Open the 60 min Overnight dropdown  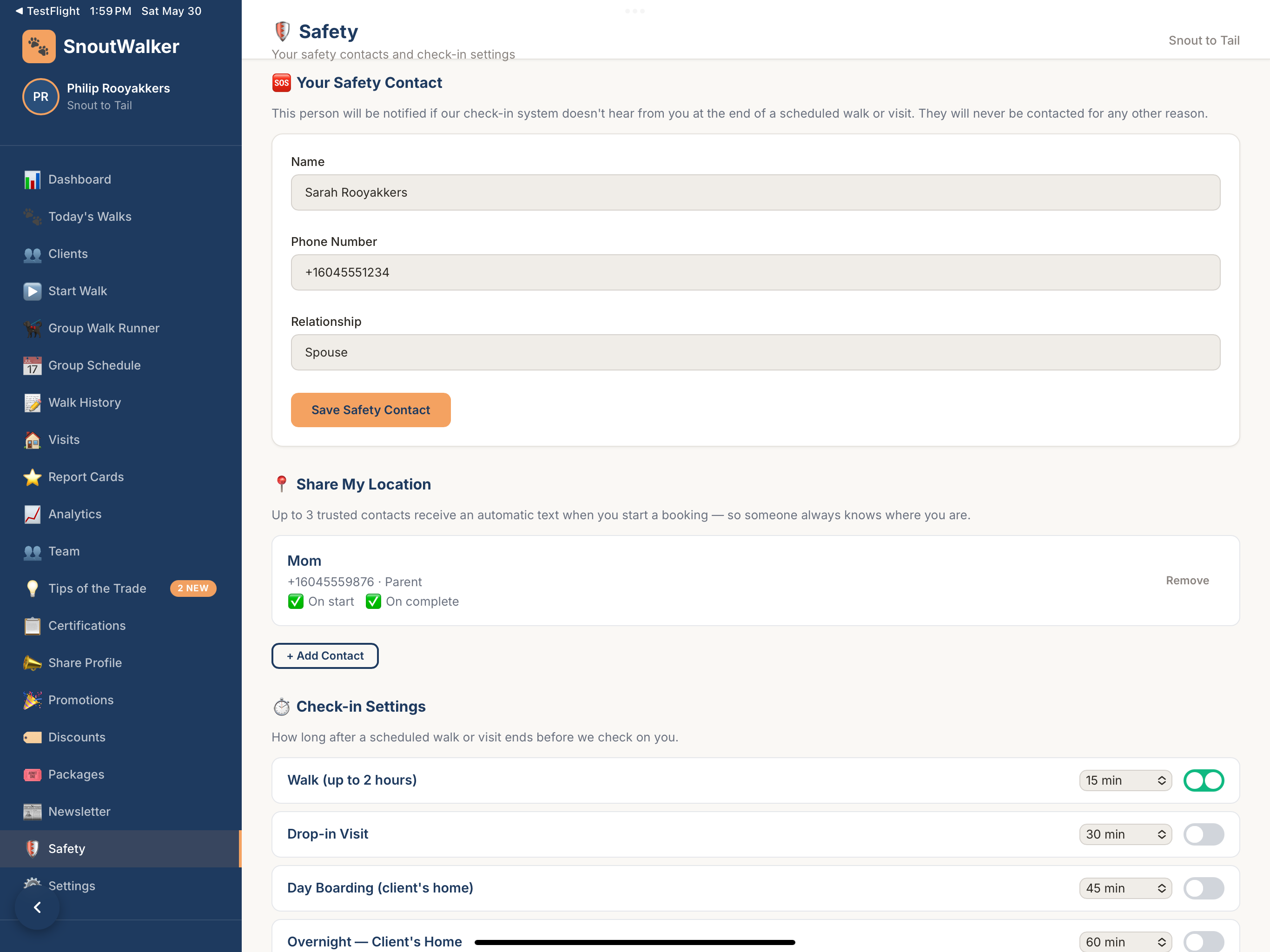click(x=1125, y=942)
